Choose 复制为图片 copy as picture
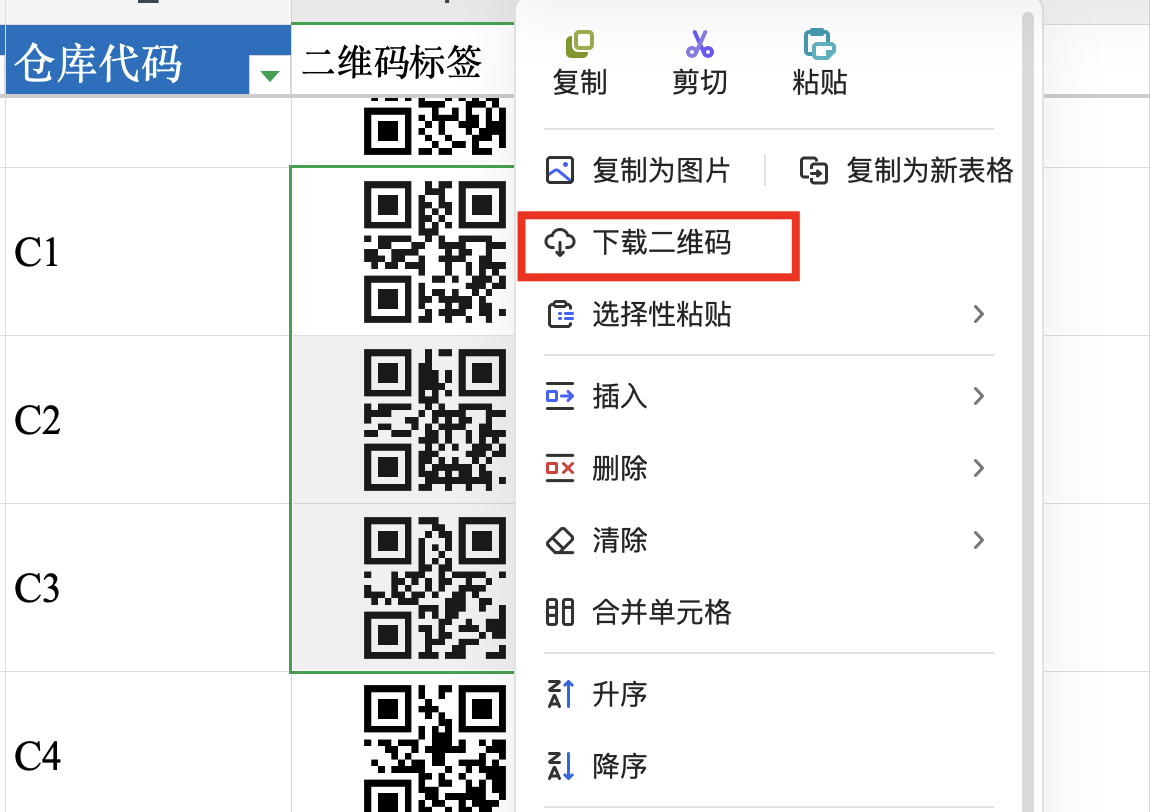This screenshot has height=812, width=1150. 638,170
